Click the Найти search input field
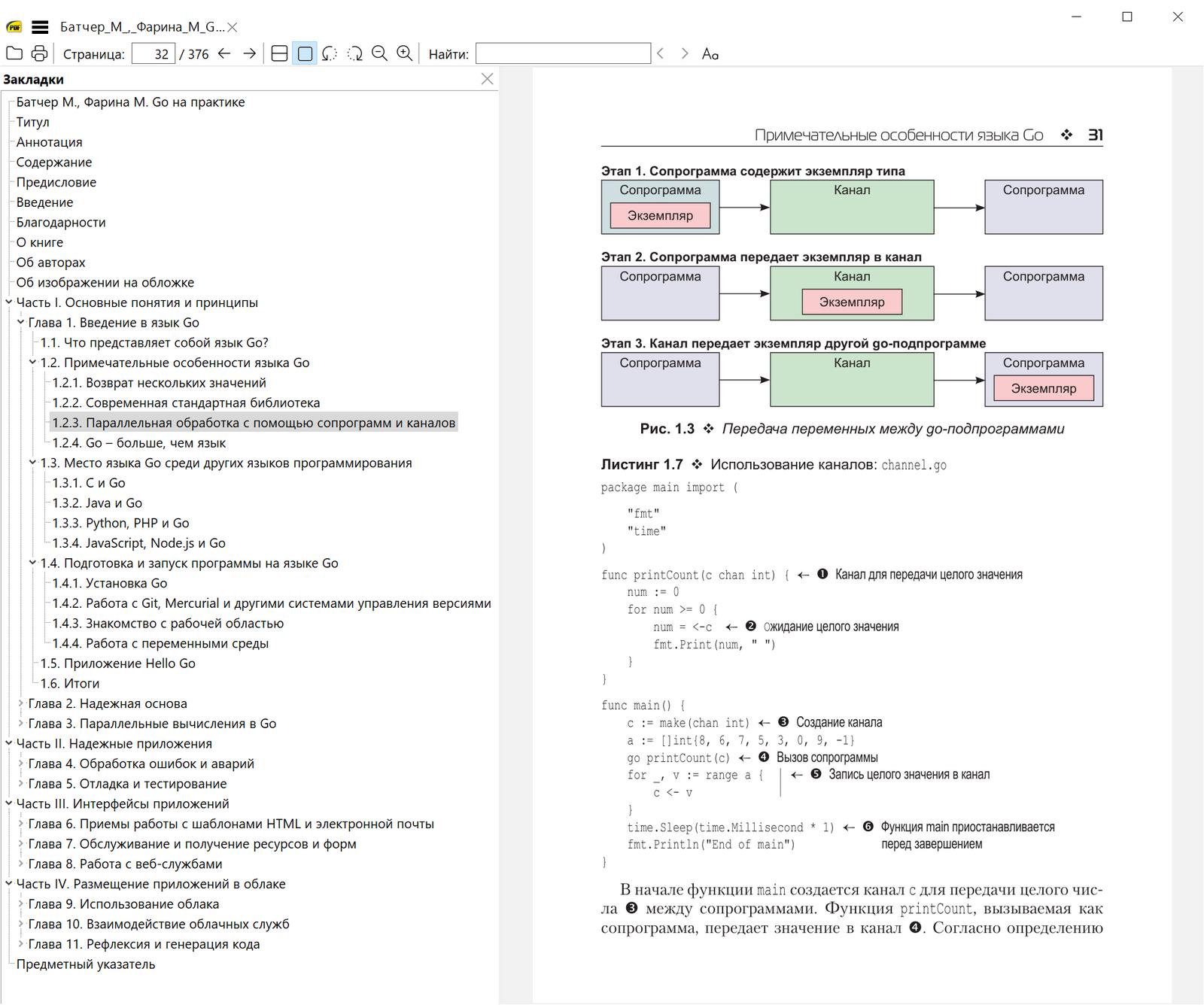The height and width of the screenshot is (1005, 1204). [563, 53]
